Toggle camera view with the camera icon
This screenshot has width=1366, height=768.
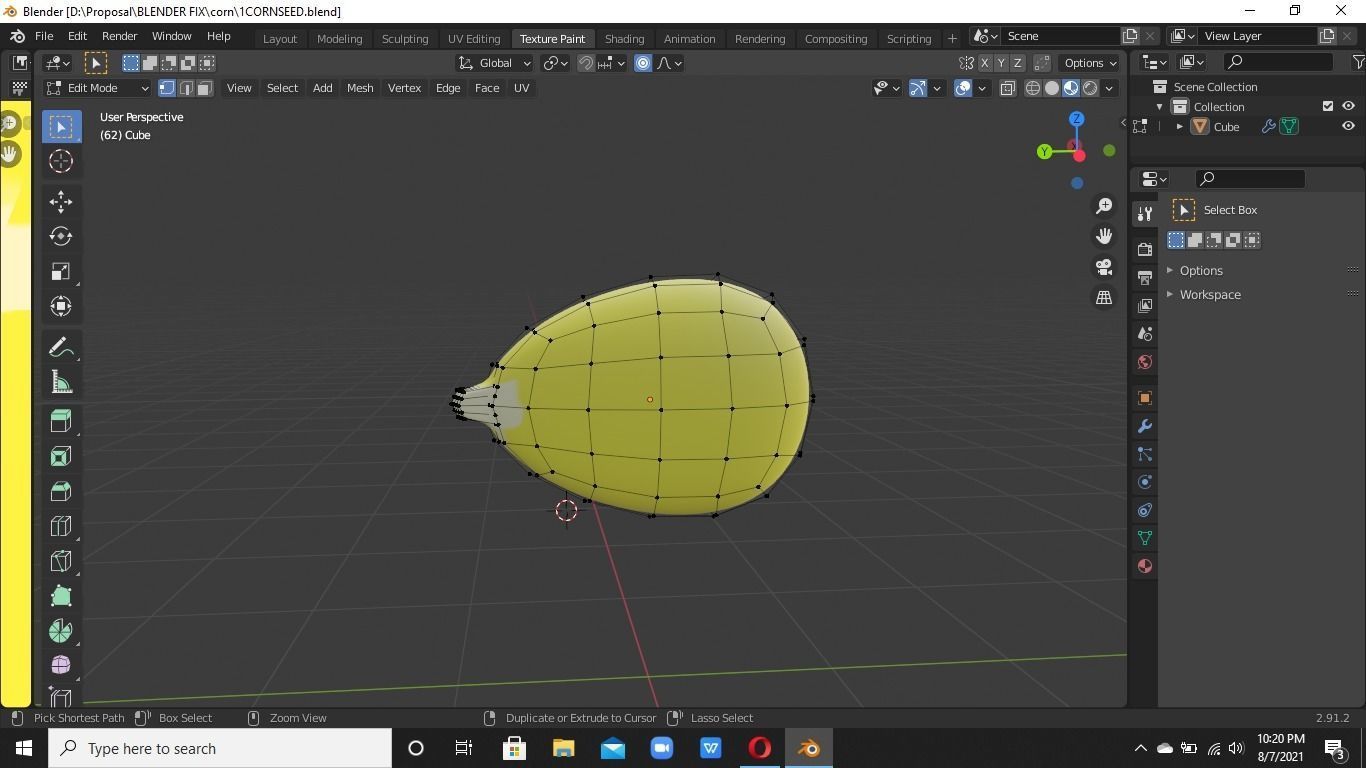tap(1104, 267)
